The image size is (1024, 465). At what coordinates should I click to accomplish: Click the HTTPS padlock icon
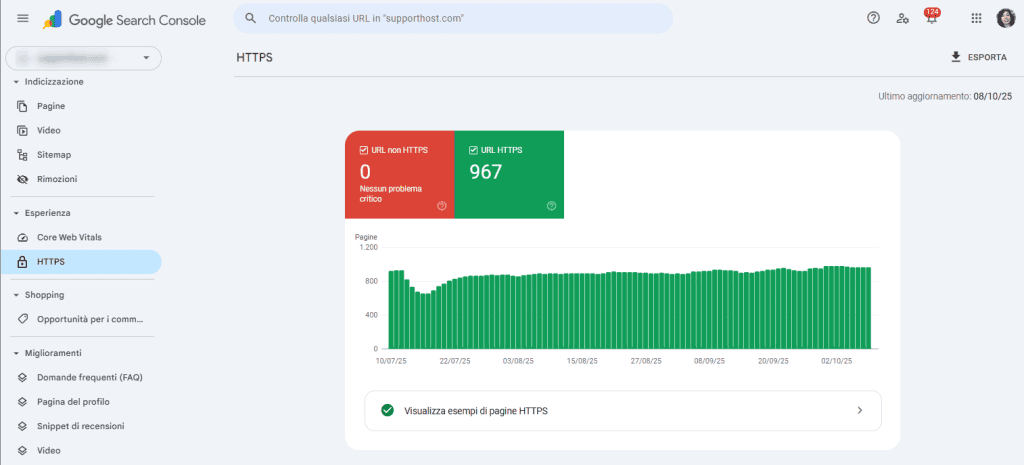tap(23, 262)
